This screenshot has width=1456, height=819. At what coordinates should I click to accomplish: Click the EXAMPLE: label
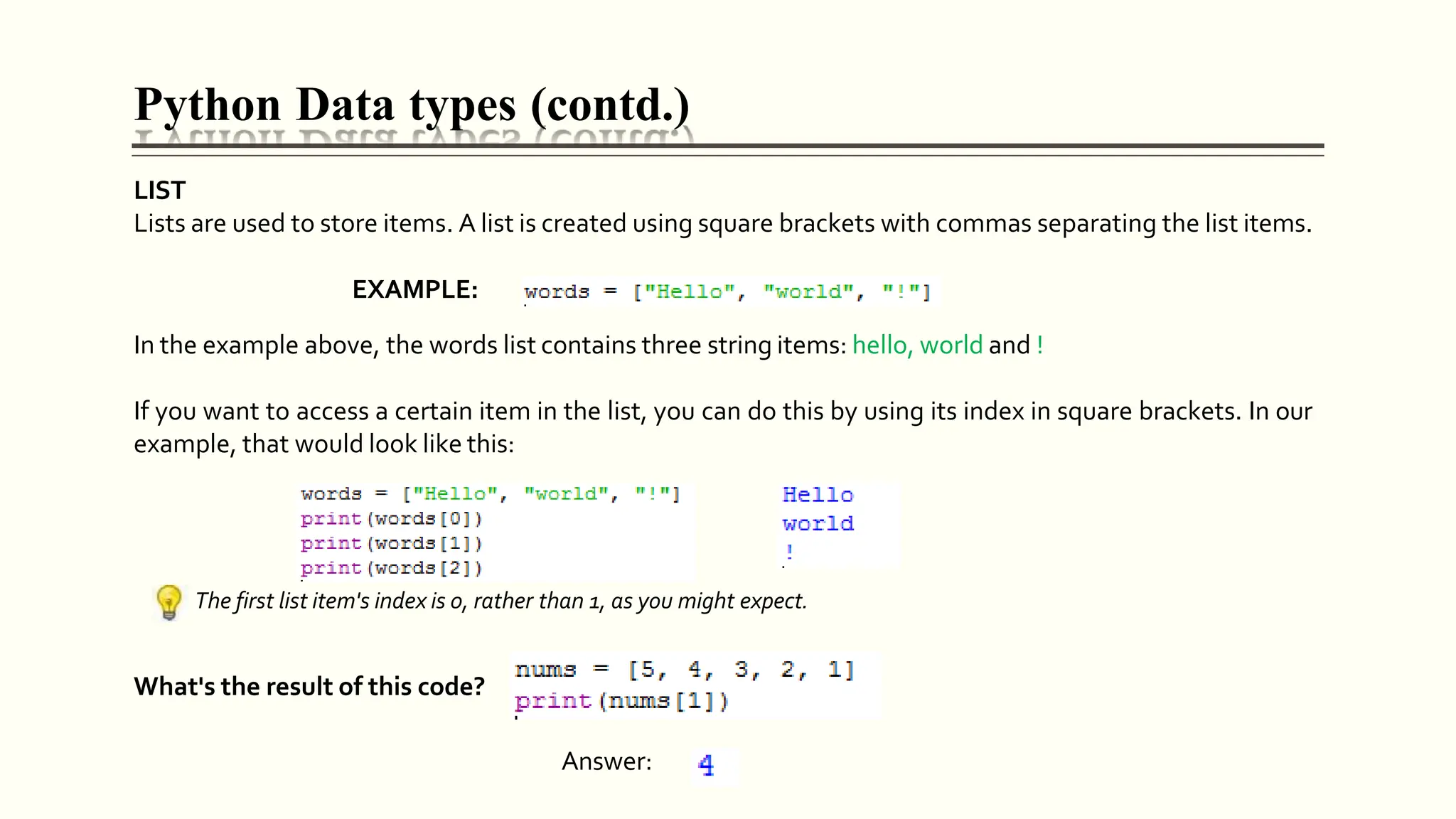(415, 289)
